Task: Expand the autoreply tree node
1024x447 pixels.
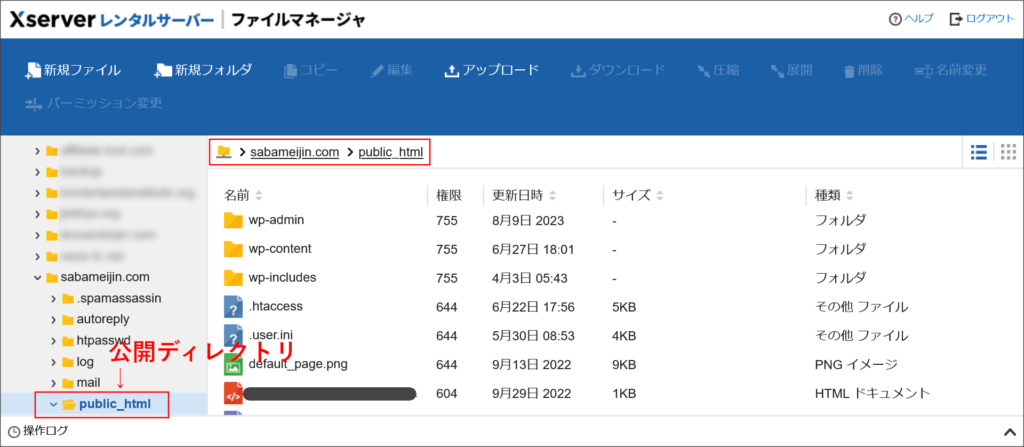Action: point(54,320)
